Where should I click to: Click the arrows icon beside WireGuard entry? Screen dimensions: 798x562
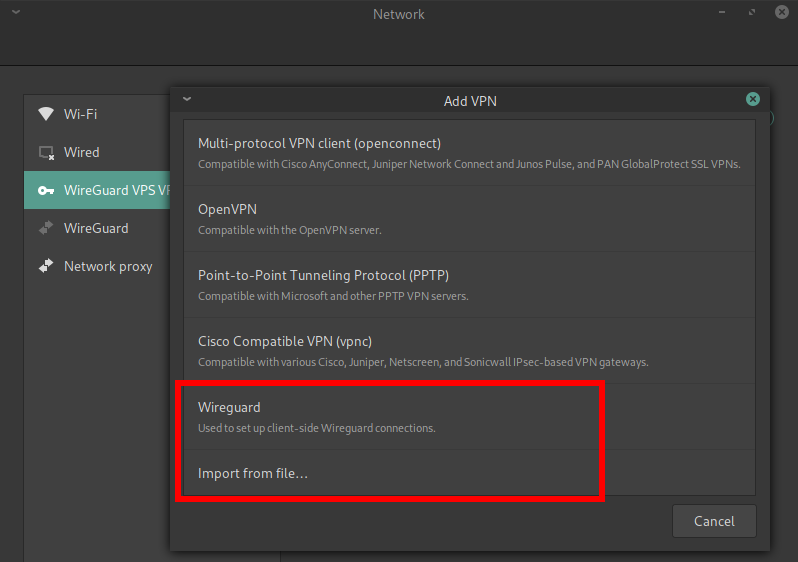tap(46, 228)
